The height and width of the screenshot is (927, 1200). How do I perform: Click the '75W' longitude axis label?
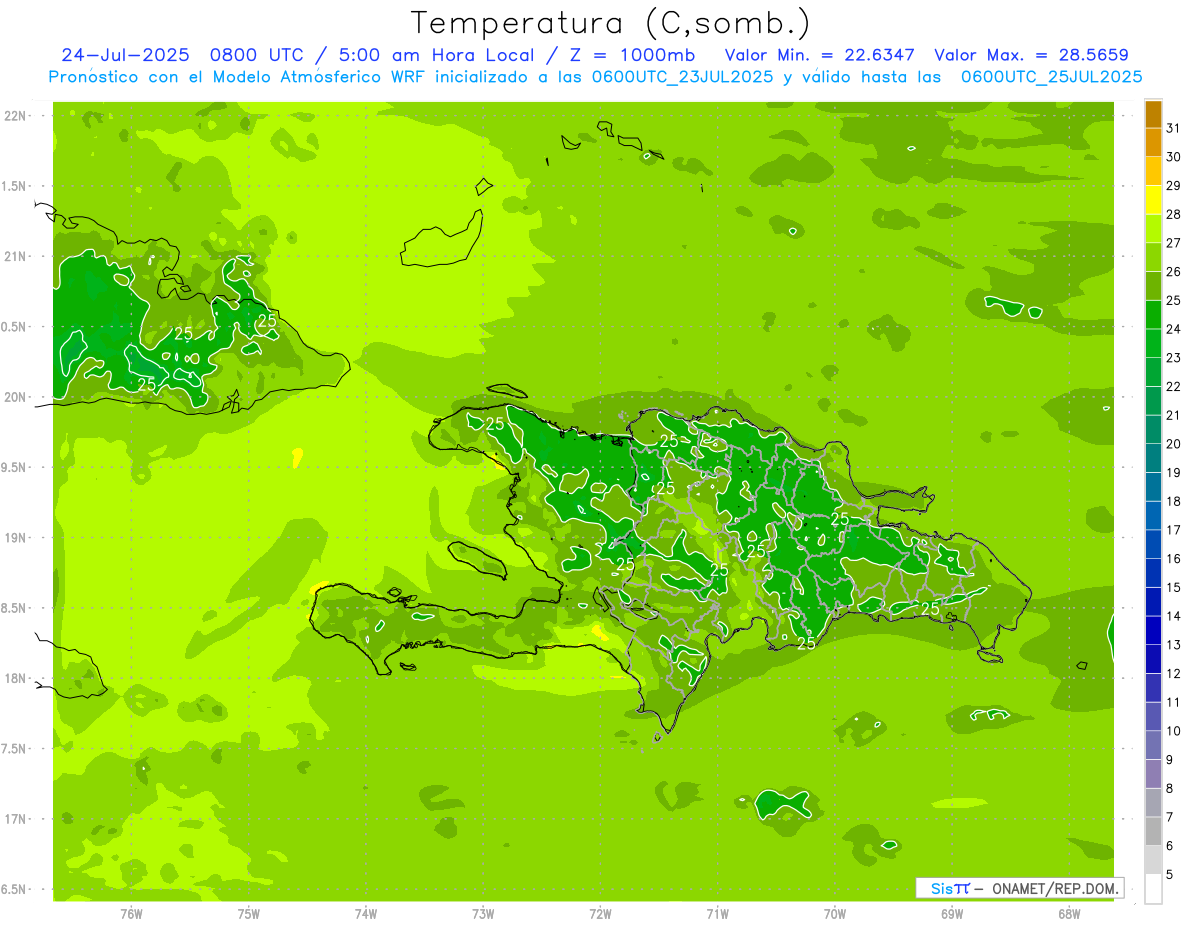pyautogui.click(x=249, y=914)
